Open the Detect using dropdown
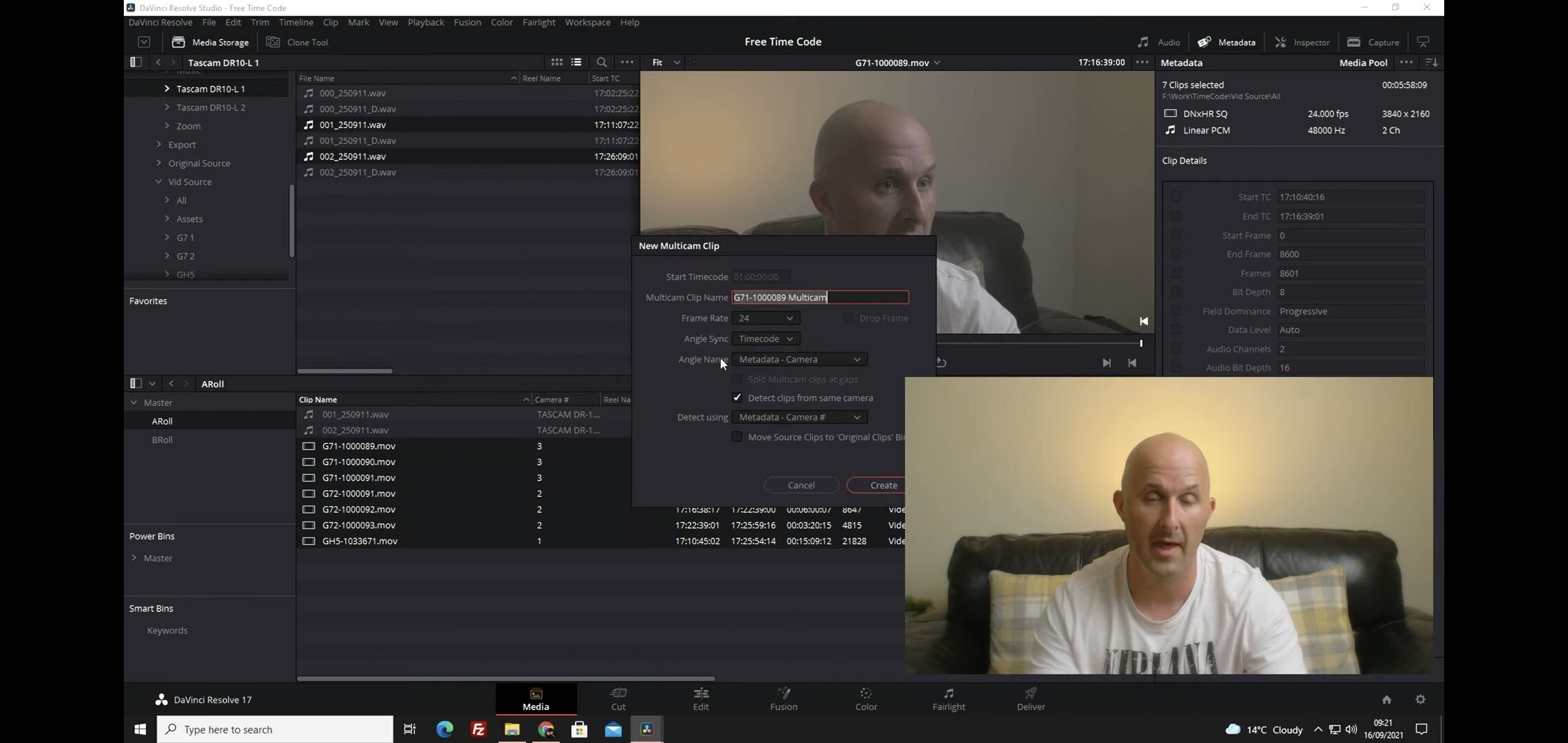Screen dimensions: 1568x743 click(799, 417)
